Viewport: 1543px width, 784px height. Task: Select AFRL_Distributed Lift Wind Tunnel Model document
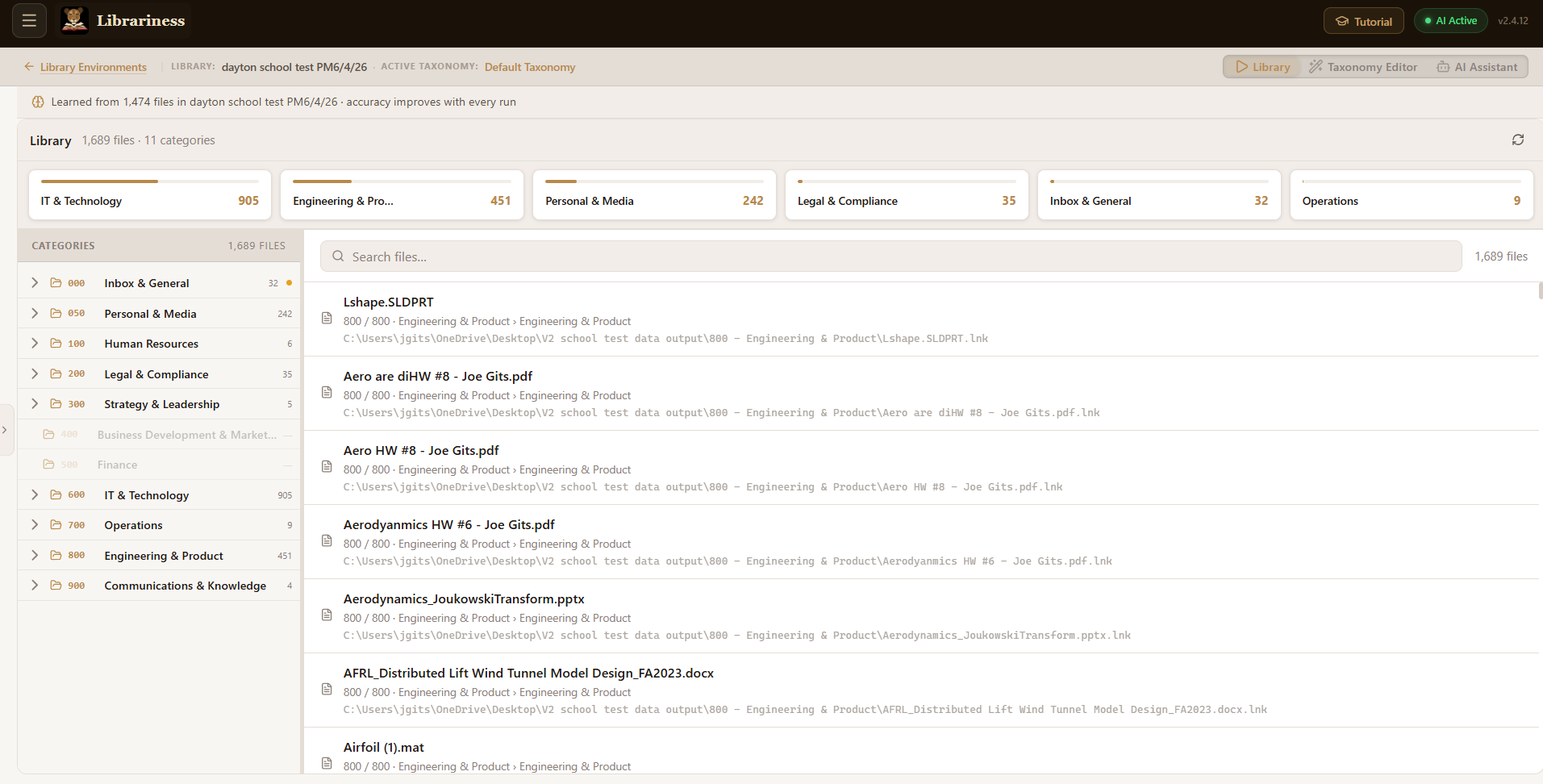pos(528,673)
